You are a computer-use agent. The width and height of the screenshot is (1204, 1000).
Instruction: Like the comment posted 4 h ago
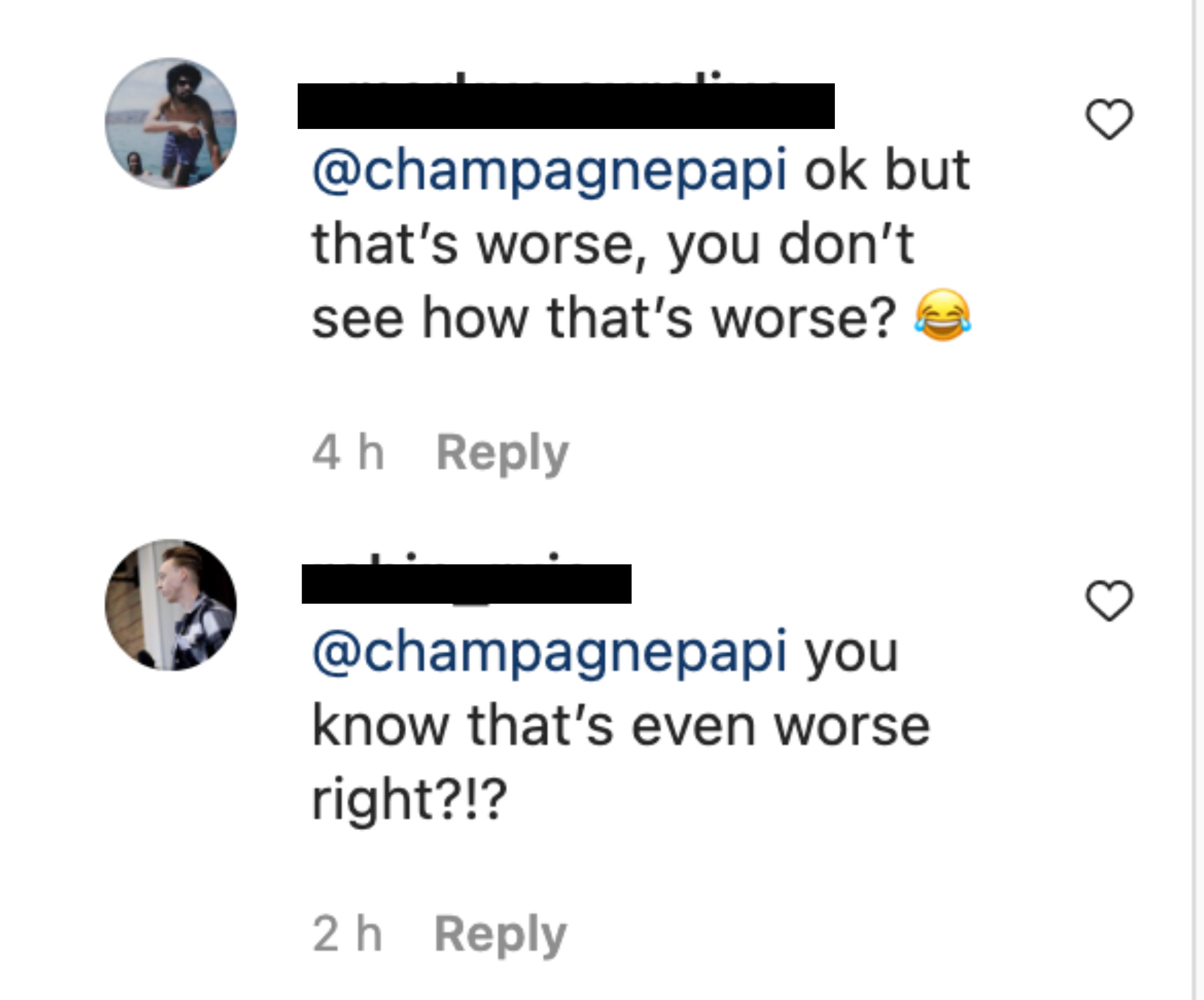1109,119
